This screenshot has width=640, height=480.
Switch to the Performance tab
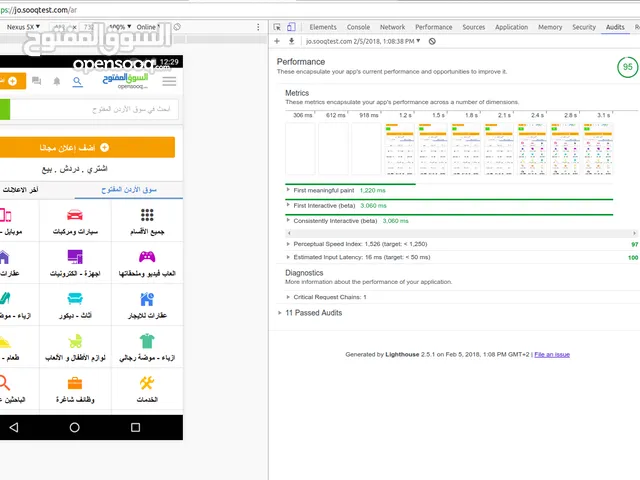click(x=433, y=27)
